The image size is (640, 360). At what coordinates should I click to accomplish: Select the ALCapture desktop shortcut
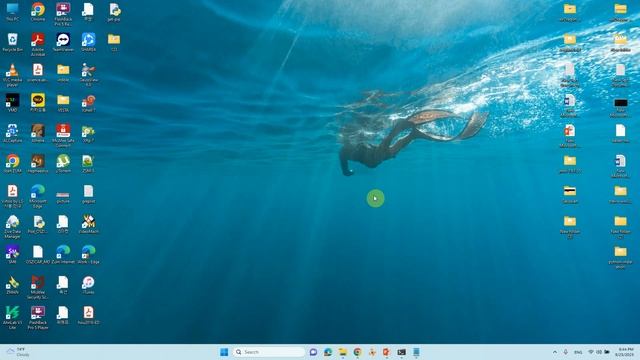point(13,133)
